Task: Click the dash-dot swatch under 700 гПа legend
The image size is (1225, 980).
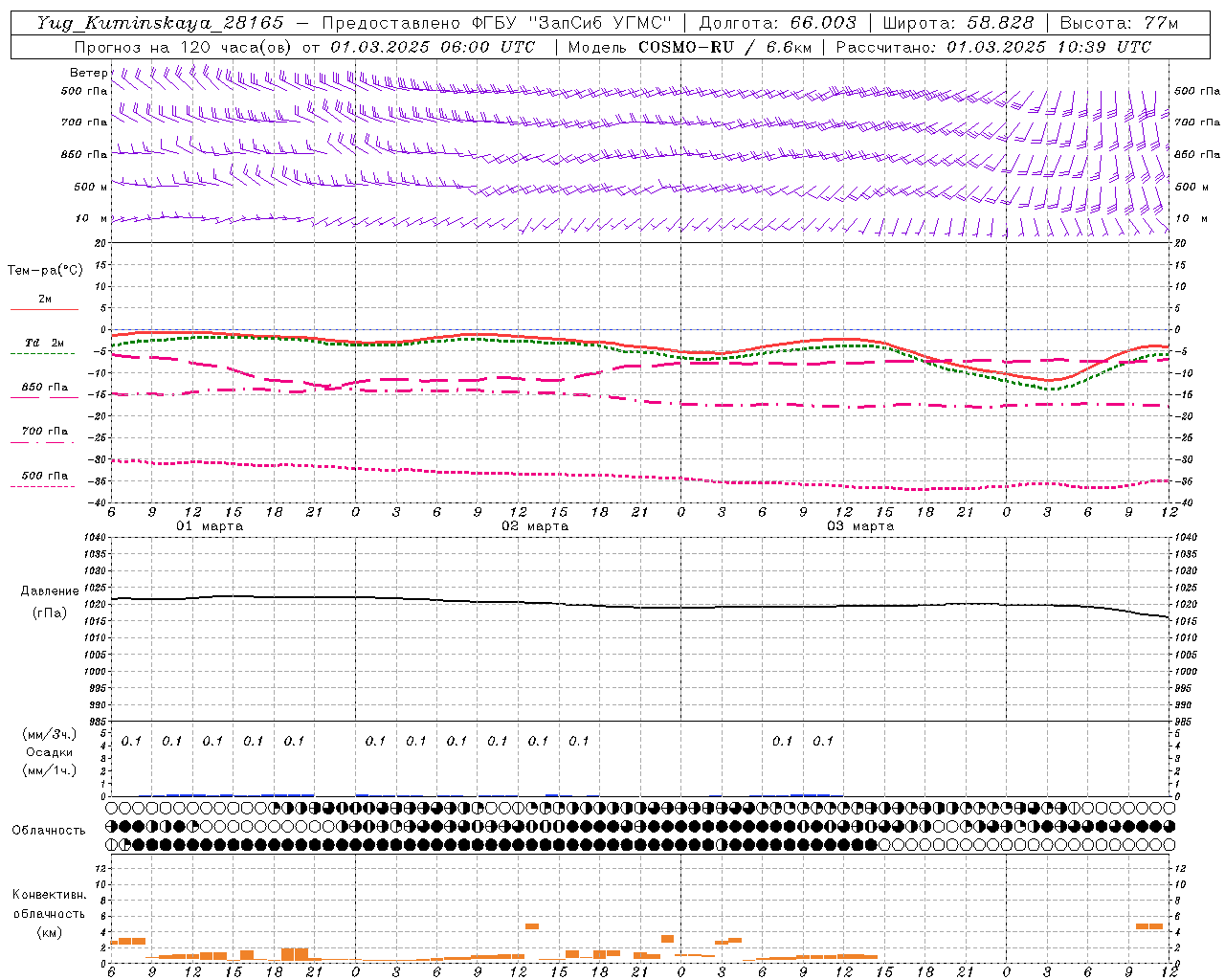Action: (44, 442)
